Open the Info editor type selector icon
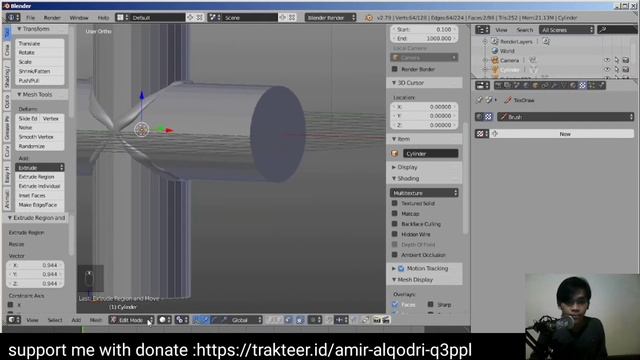640x360 pixels. 12,18
